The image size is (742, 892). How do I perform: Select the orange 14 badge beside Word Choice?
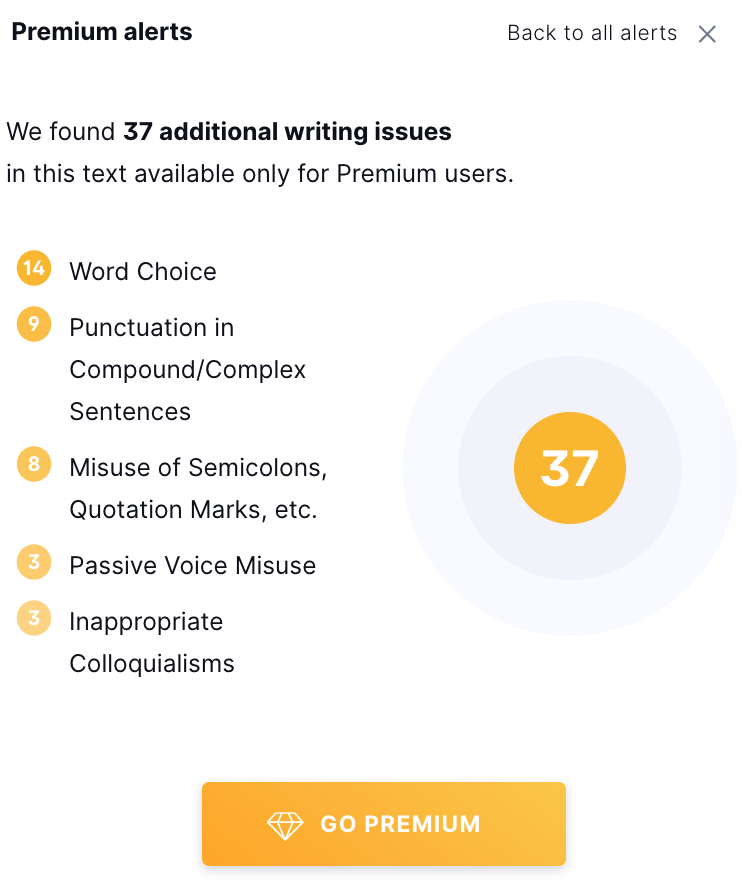34,268
